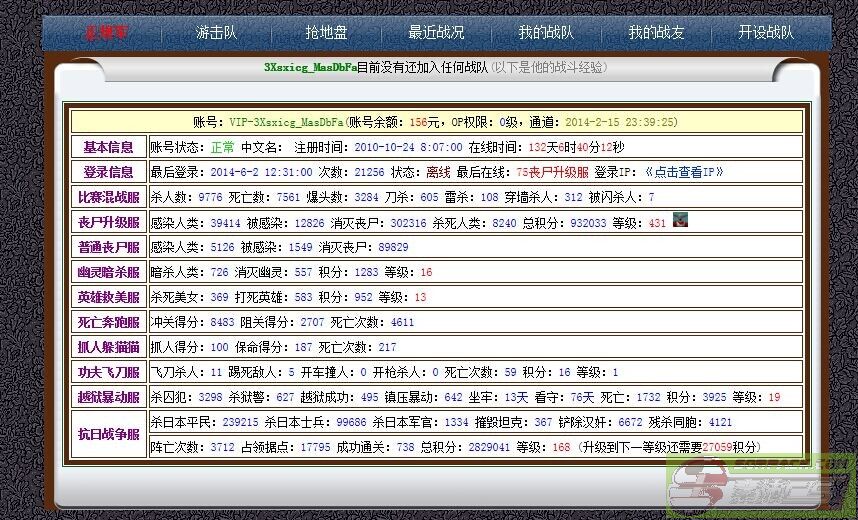This screenshot has width=858, height=520.
Task: Select the 我的战友 tab
Action: point(656,33)
